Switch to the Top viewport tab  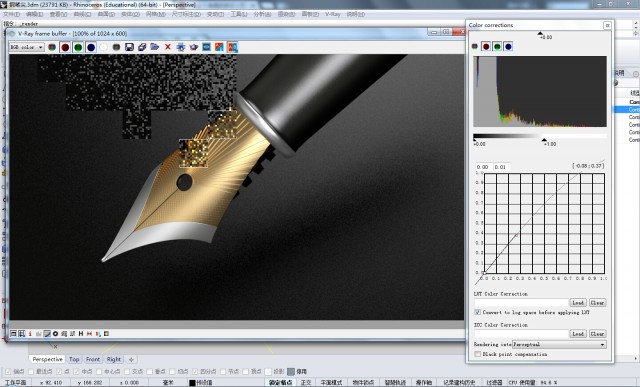pyautogui.click(x=74, y=359)
